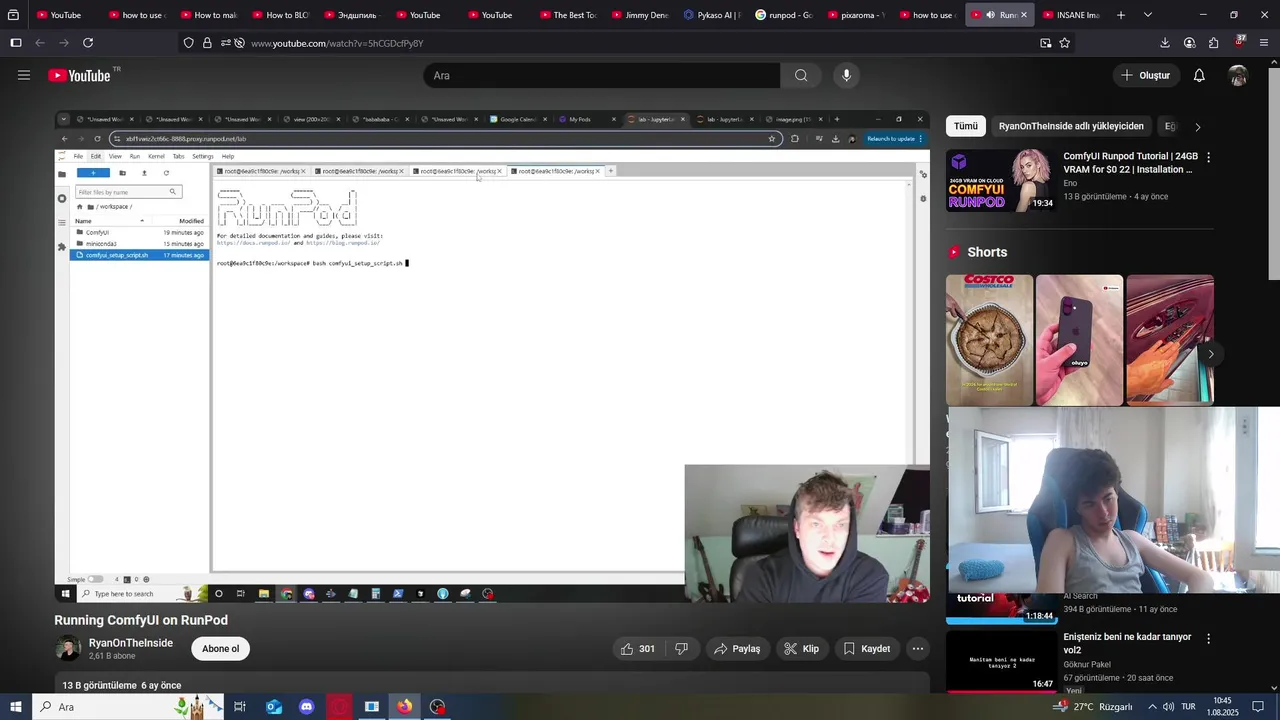
Task: Open Windows Start menu
Action: [15, 707]
